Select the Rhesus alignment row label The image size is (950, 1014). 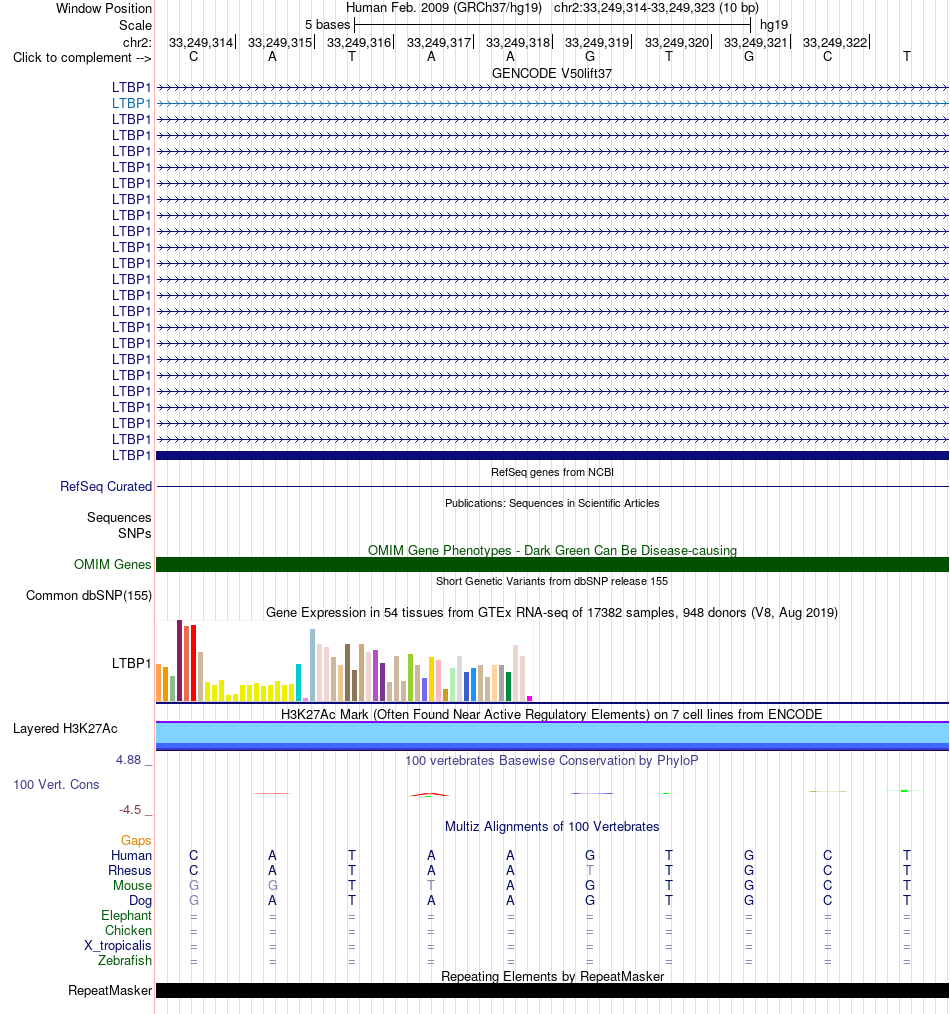coord(130,870)
